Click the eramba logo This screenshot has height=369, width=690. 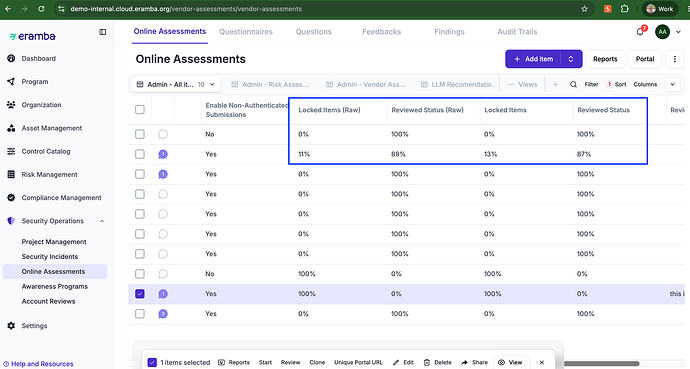pyautogui.click(x=33, y=36)
